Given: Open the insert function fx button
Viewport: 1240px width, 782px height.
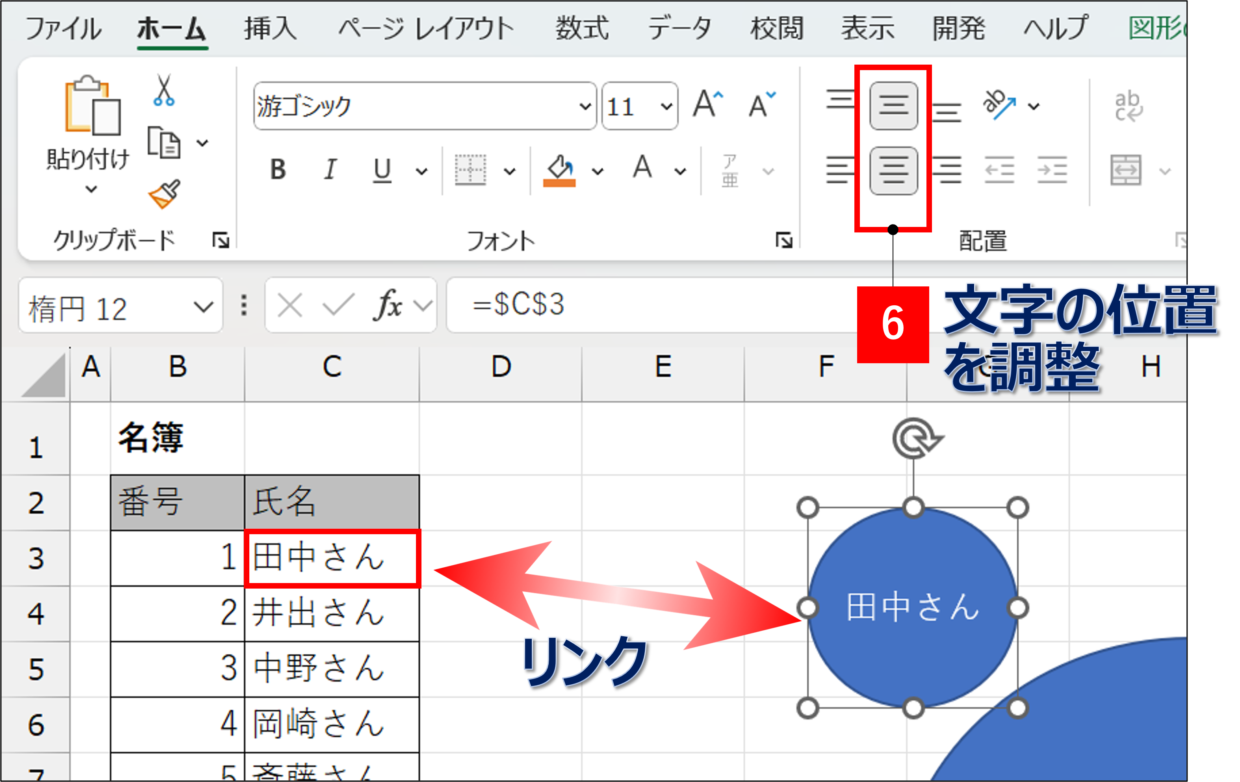Looking at the screenshot, I should (x=388, y=306).
